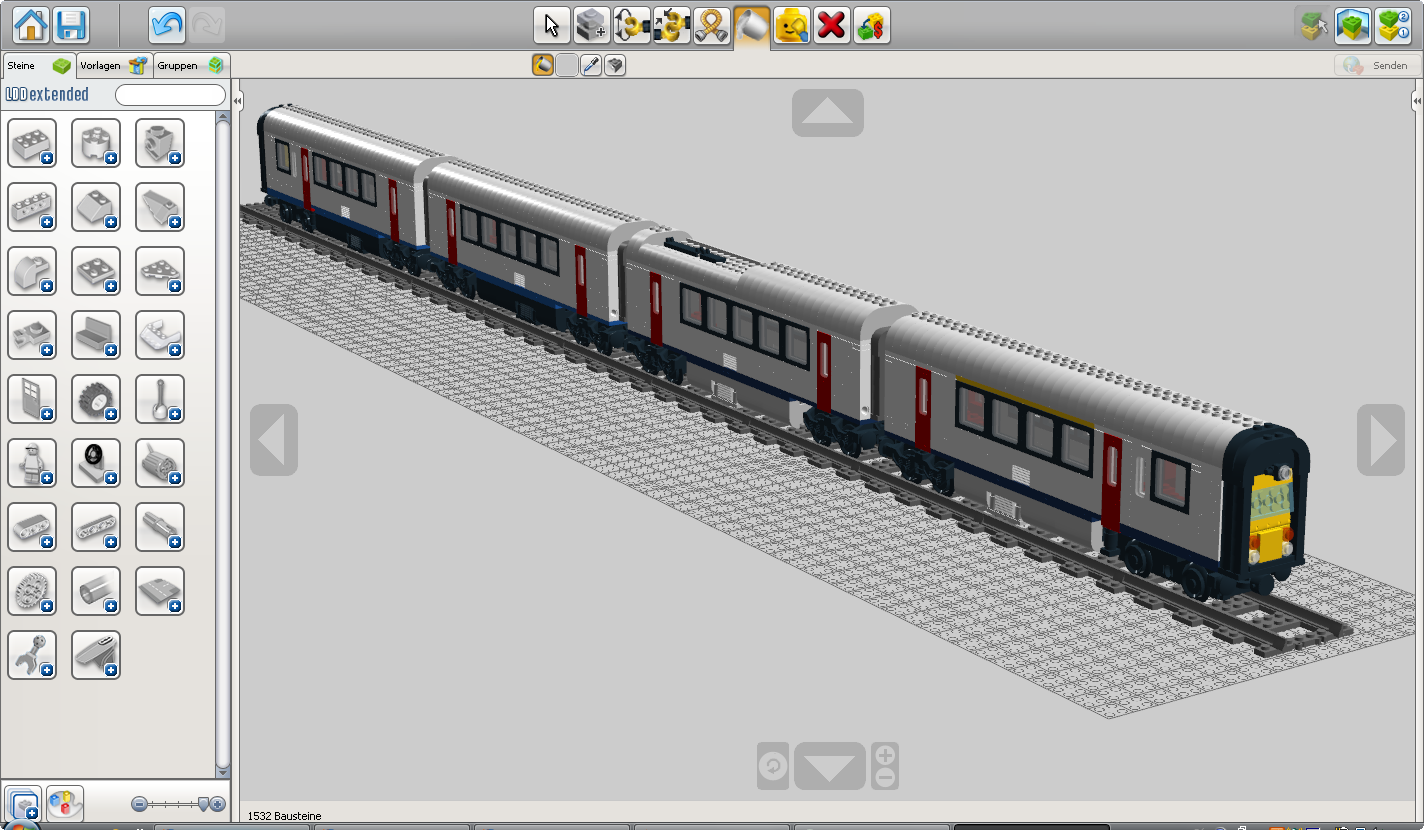Select the arrow Selection tool
1424x830 pixels.
[x=551, y=26]
